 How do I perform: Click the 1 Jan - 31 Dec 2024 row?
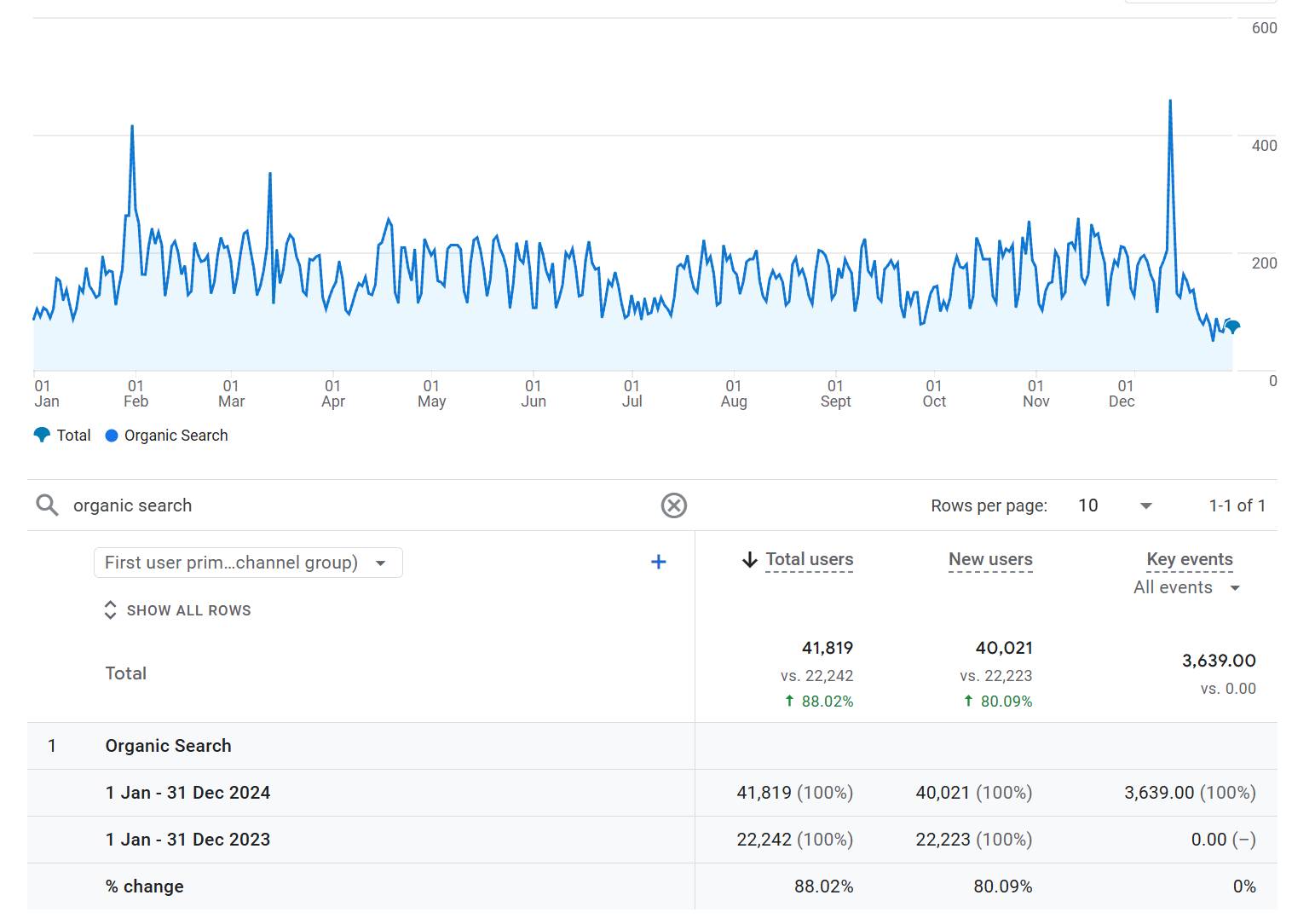pos(187,793)
